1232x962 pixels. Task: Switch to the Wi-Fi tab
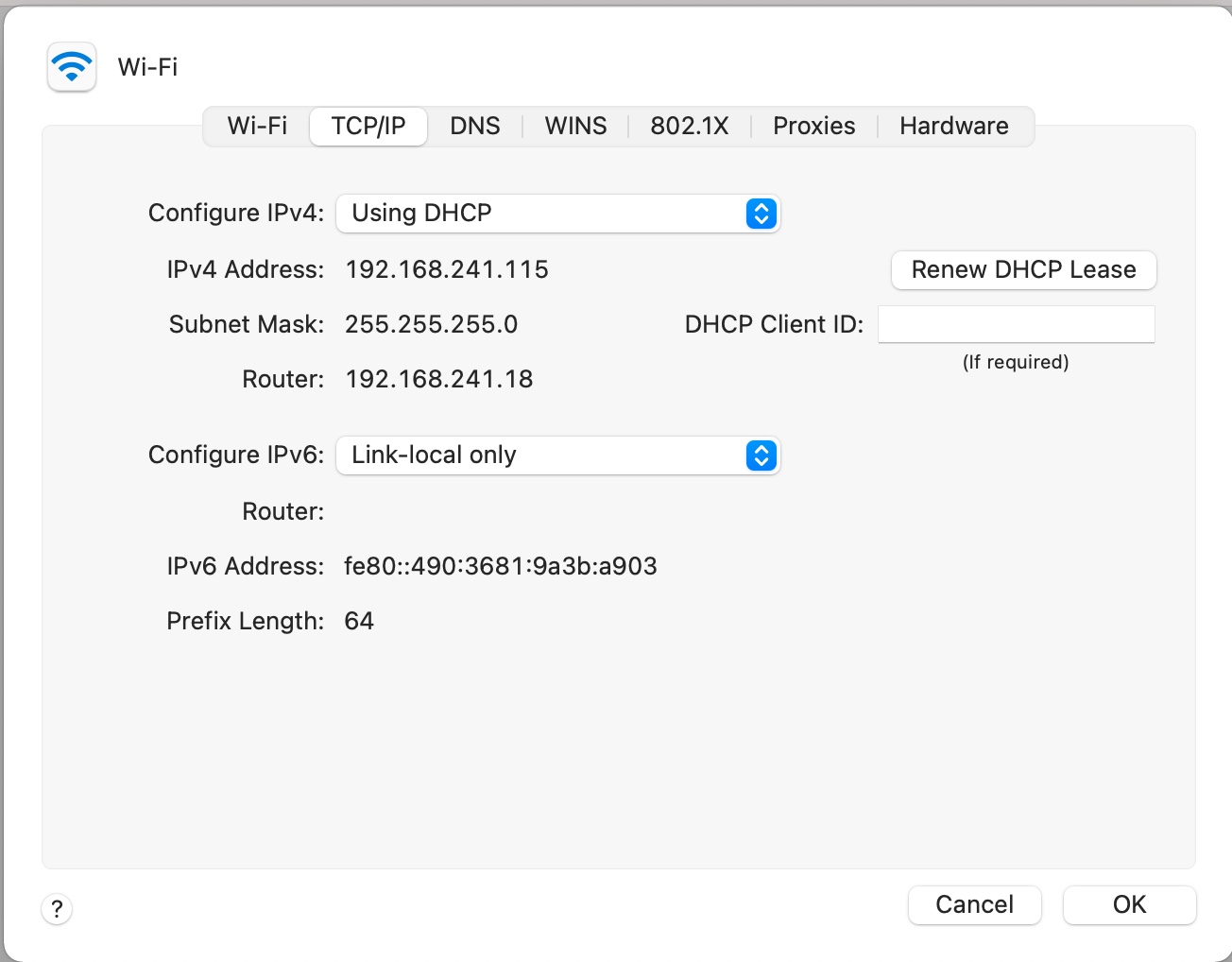tap(257, 127)
